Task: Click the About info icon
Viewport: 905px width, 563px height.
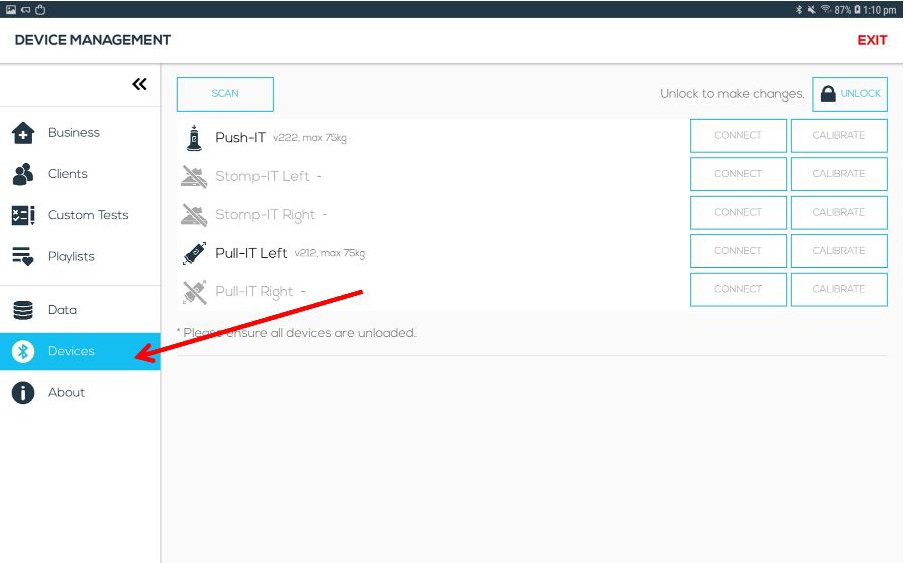Action: tap(23, 393)
